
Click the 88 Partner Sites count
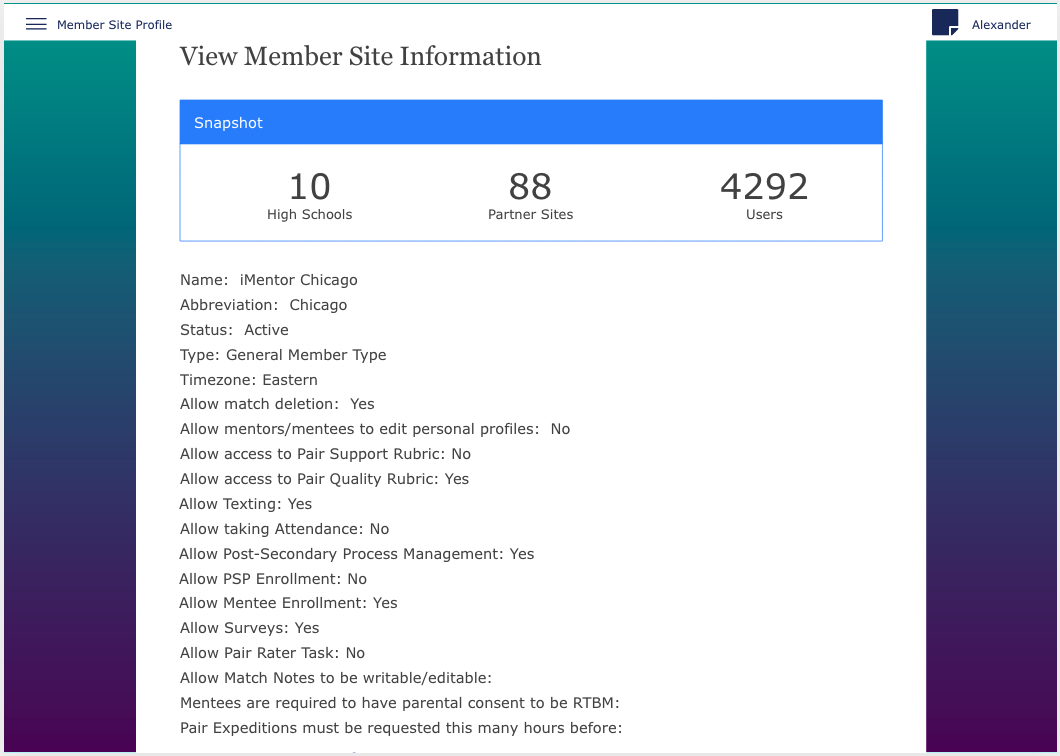click(530, 187)
